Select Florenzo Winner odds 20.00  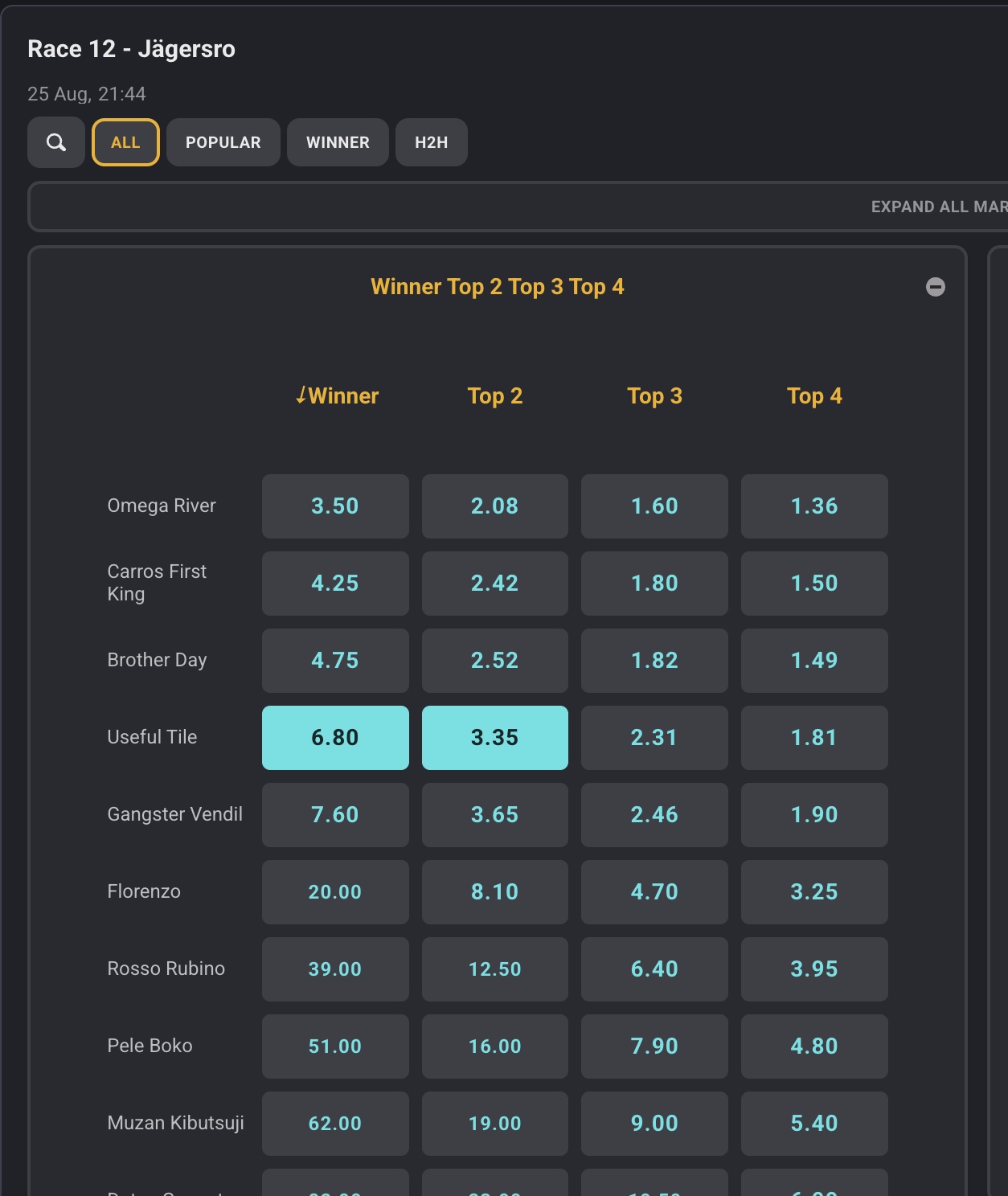335,892
